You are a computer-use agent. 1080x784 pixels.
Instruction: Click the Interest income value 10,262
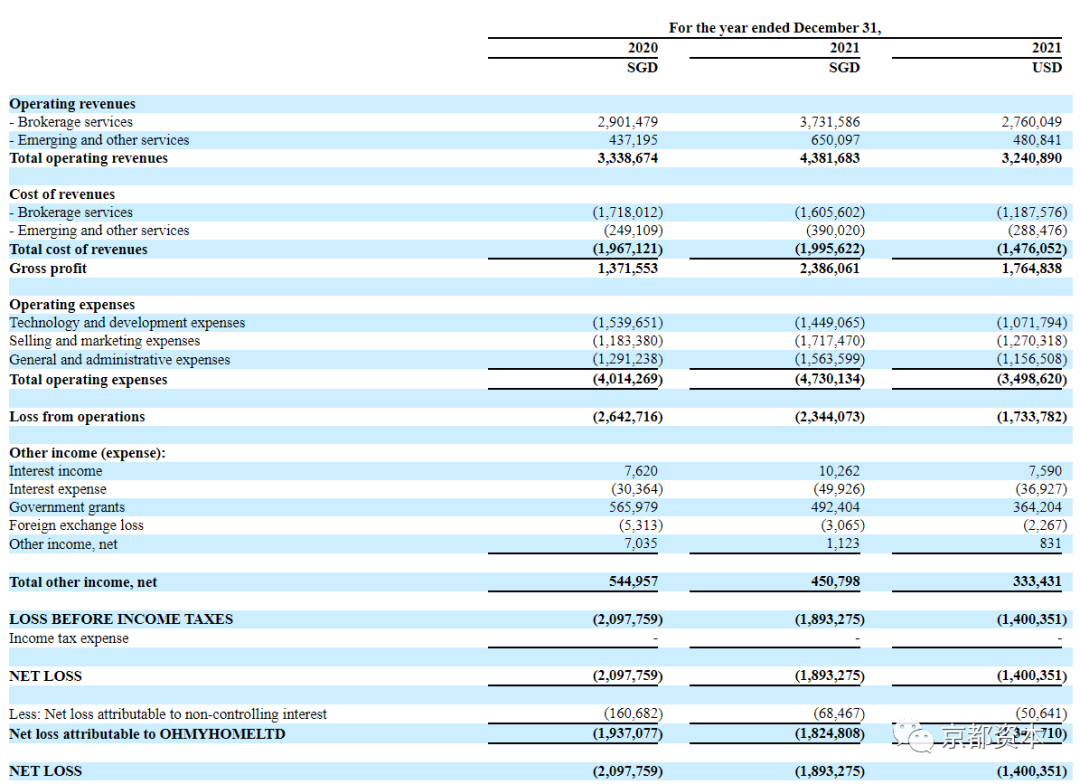(839, 471)
